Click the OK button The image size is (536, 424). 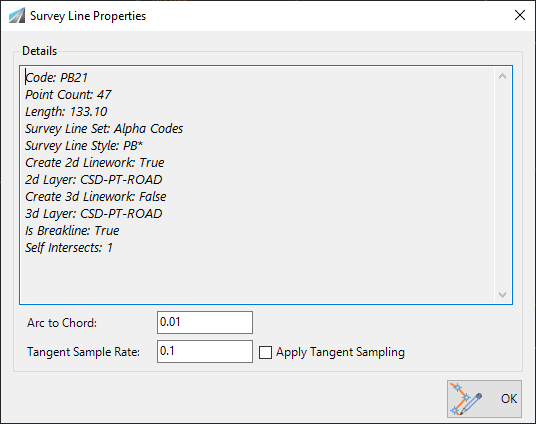tap(484, 399)
